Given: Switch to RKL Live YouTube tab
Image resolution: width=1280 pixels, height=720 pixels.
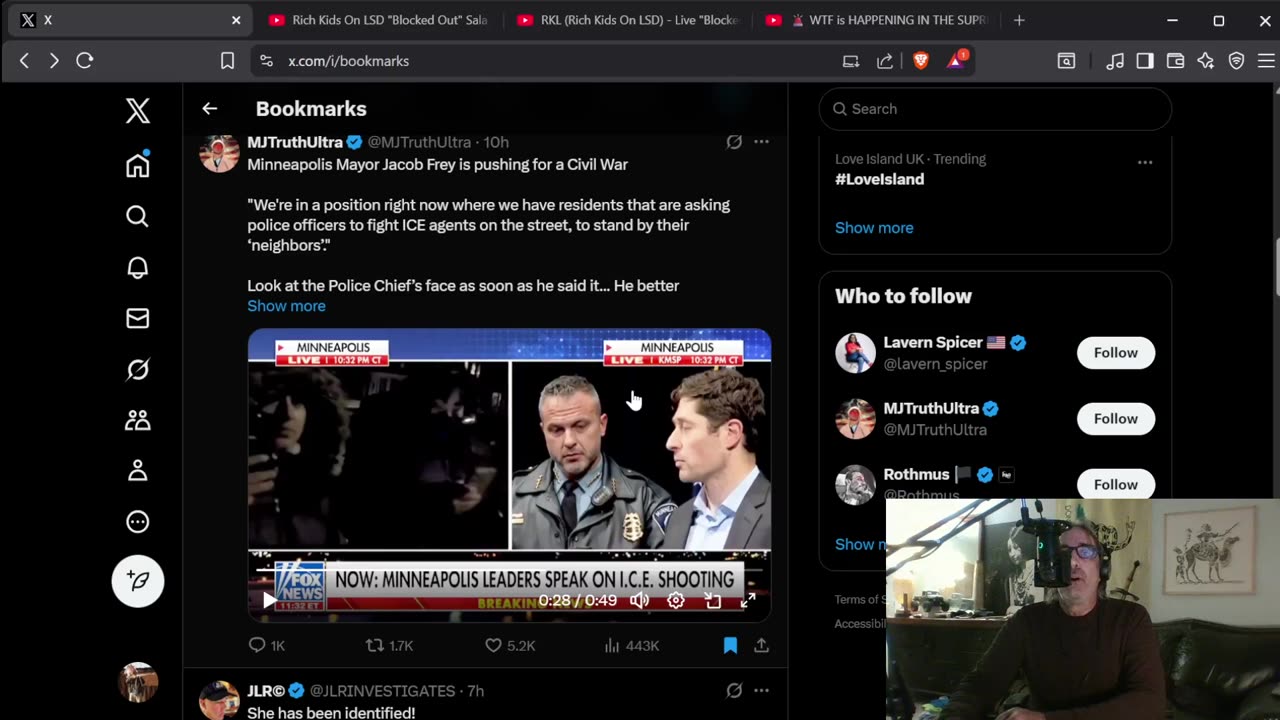Looking at the screenshot, I should [x=627, y=20].
